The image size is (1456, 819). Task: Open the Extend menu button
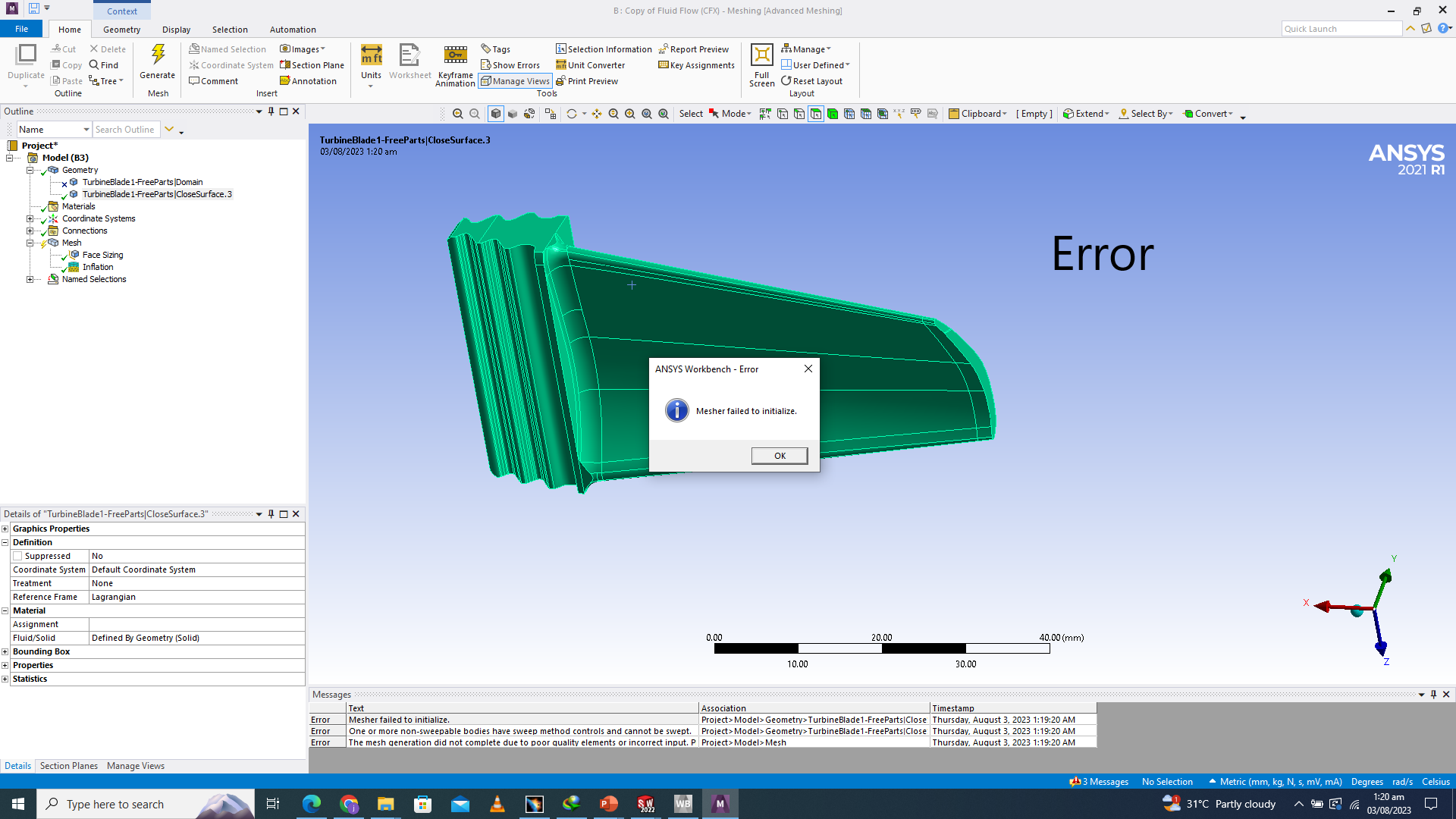pyautogui.click(x=1086, y=114)
